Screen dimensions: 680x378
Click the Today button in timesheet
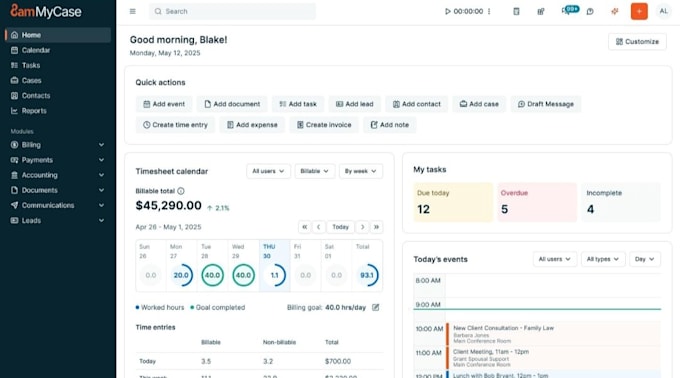coord(340,227)
